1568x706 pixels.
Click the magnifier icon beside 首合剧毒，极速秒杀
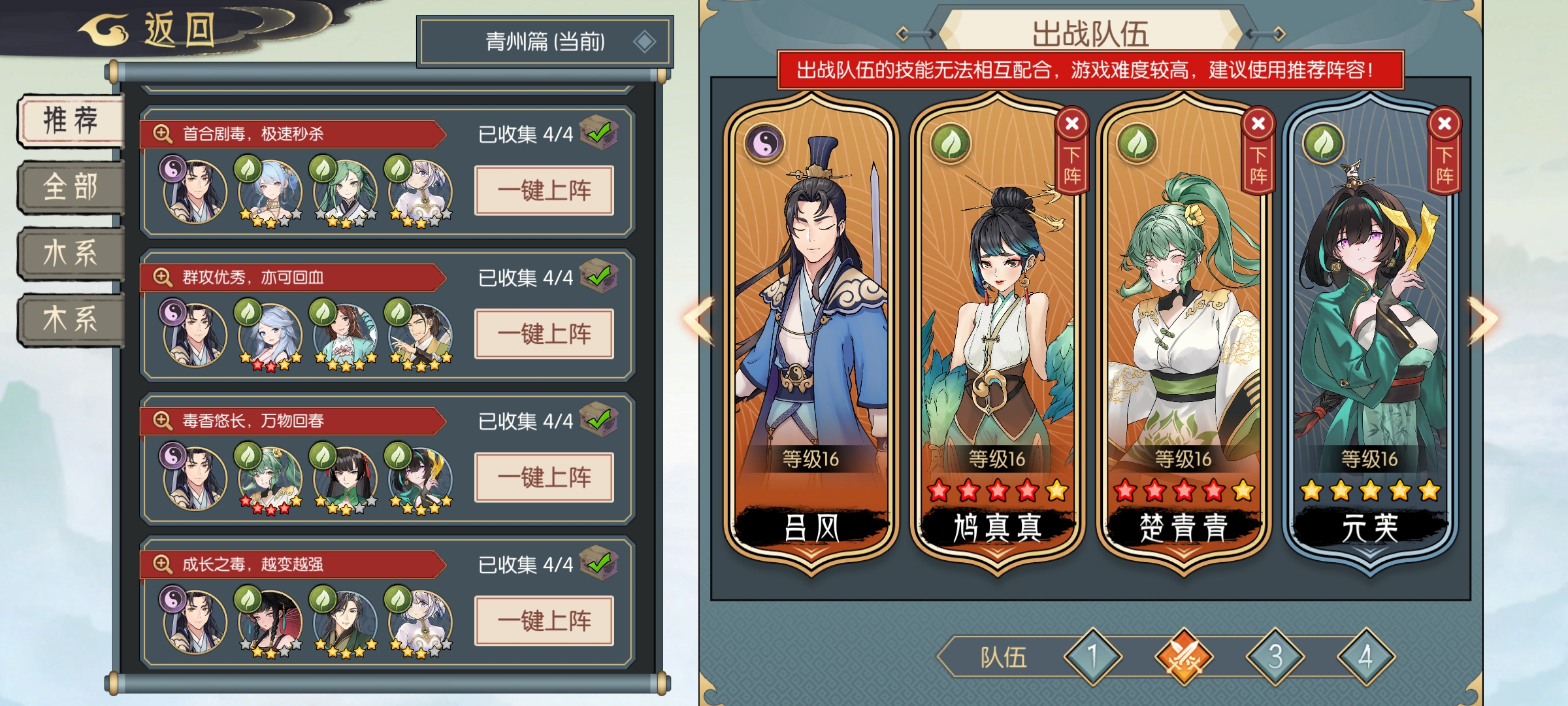(x=162, y=133)
